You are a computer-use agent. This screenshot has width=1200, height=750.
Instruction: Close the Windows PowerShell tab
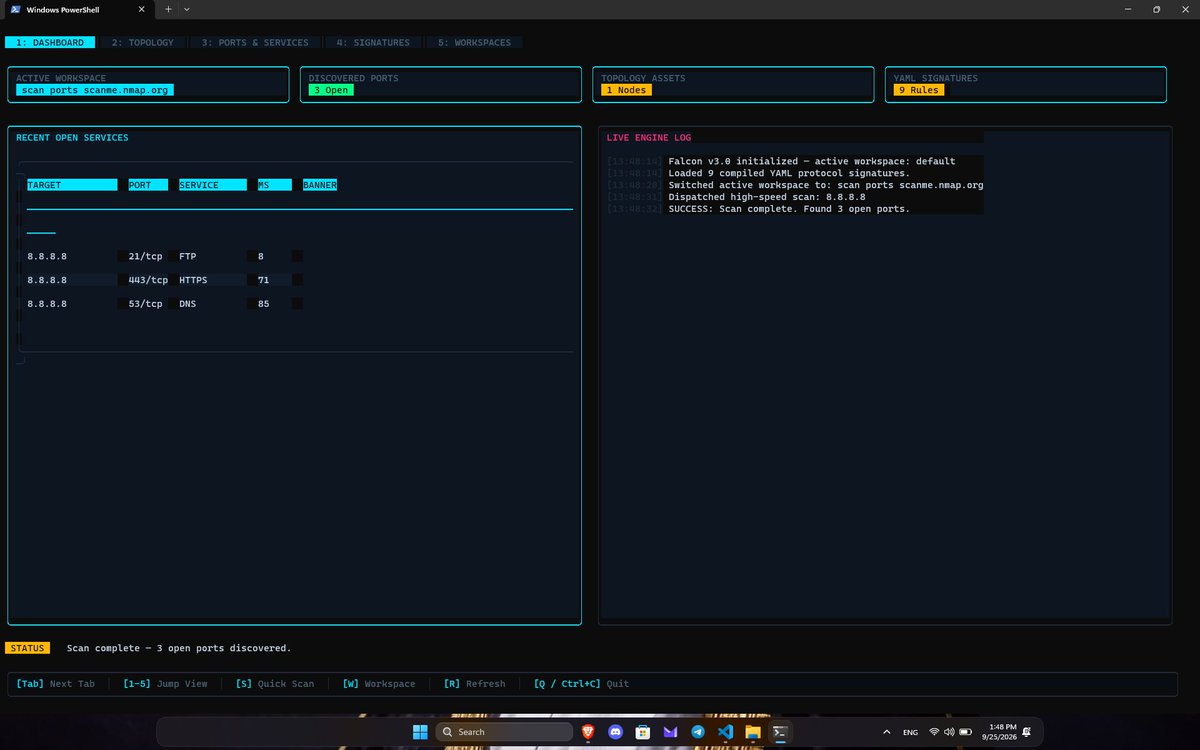[141, 9]
